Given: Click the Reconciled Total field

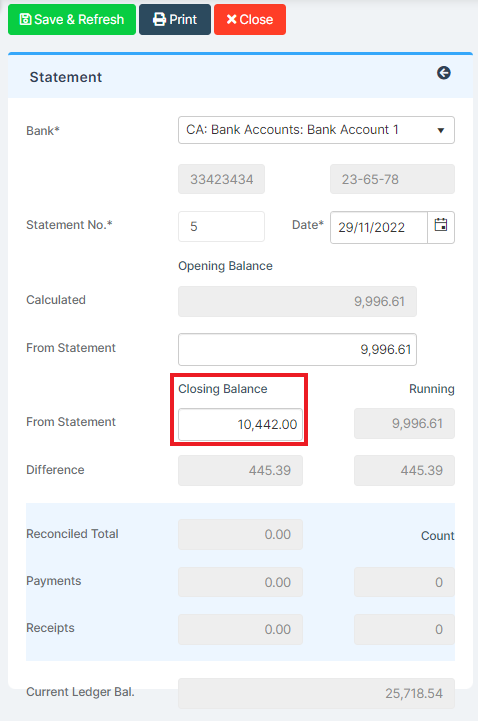Looking at the screenshot, I should point(240,534).
